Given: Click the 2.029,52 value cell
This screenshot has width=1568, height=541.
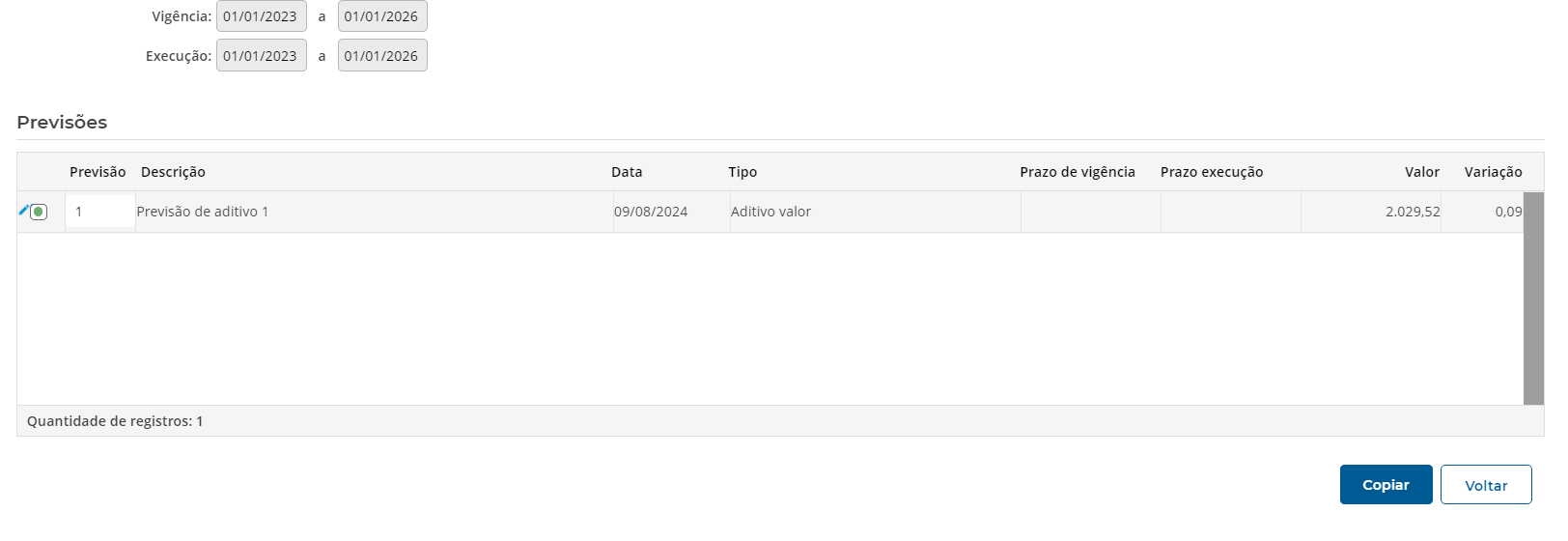Looking at the screenshot, I should pyautogui.click(x=1412, y=212).
